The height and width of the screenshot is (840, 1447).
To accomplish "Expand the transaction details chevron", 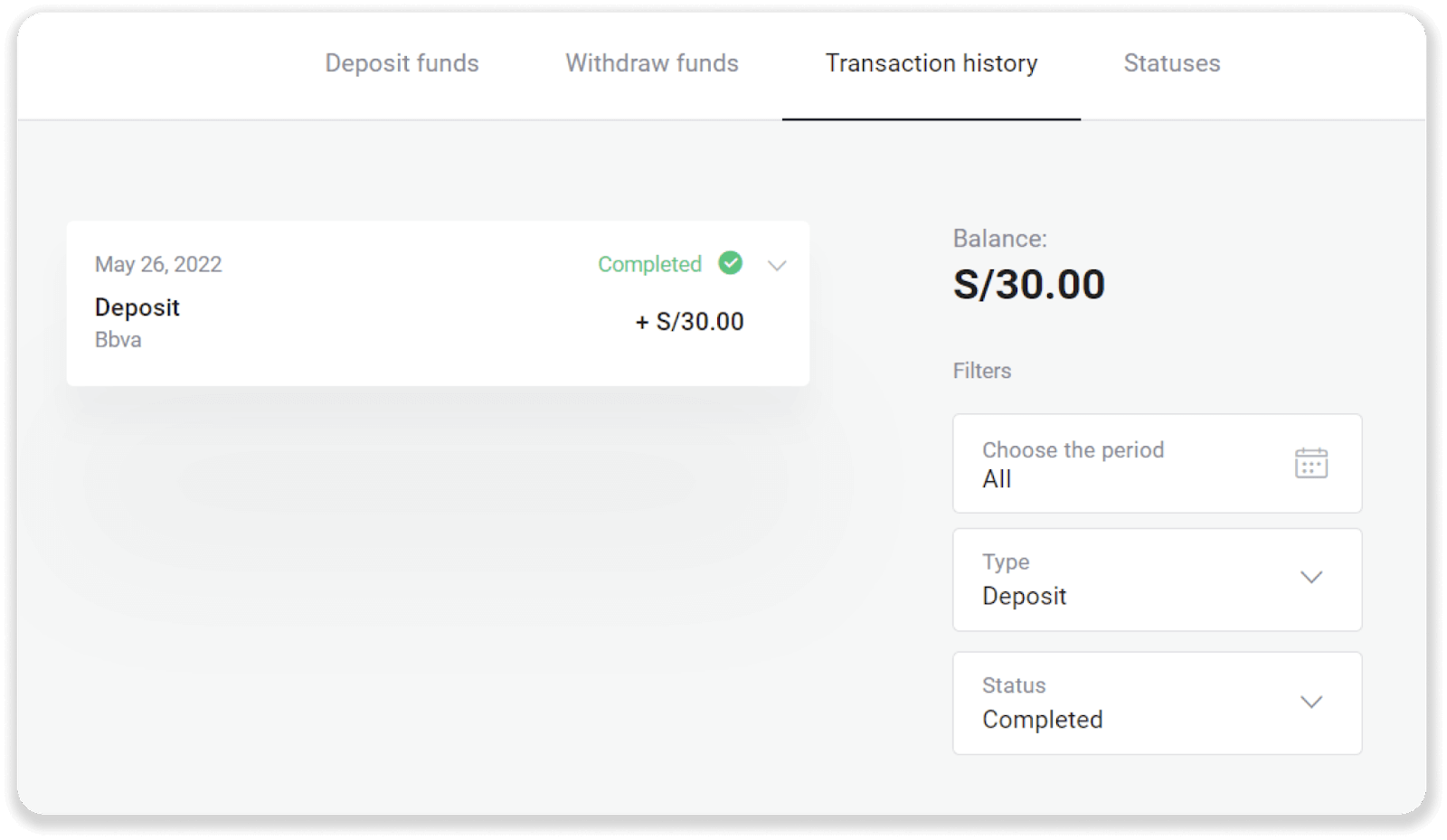I will 777,265.
